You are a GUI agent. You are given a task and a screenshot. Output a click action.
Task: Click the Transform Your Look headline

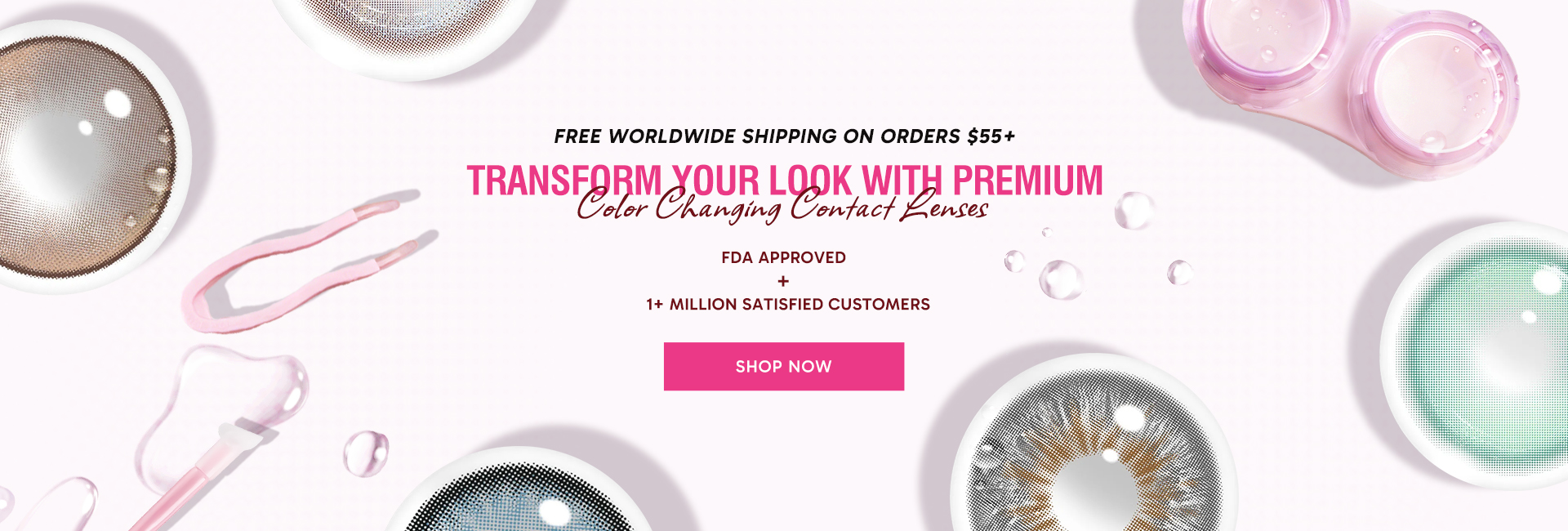[784, 180]
